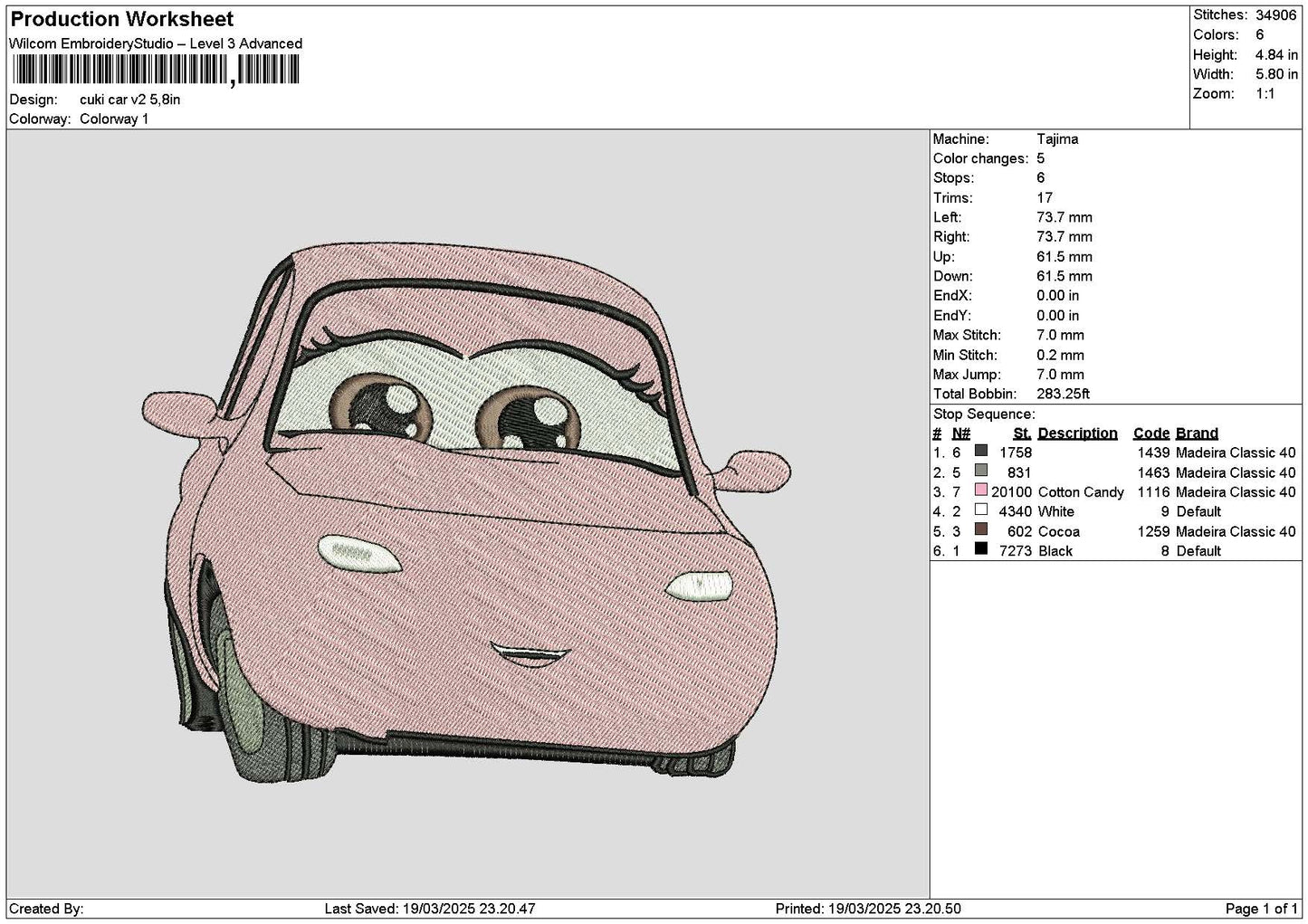Click the Down value 61.5 mm
Screen dimensions: 1308x924
(x=1065, y=276)
